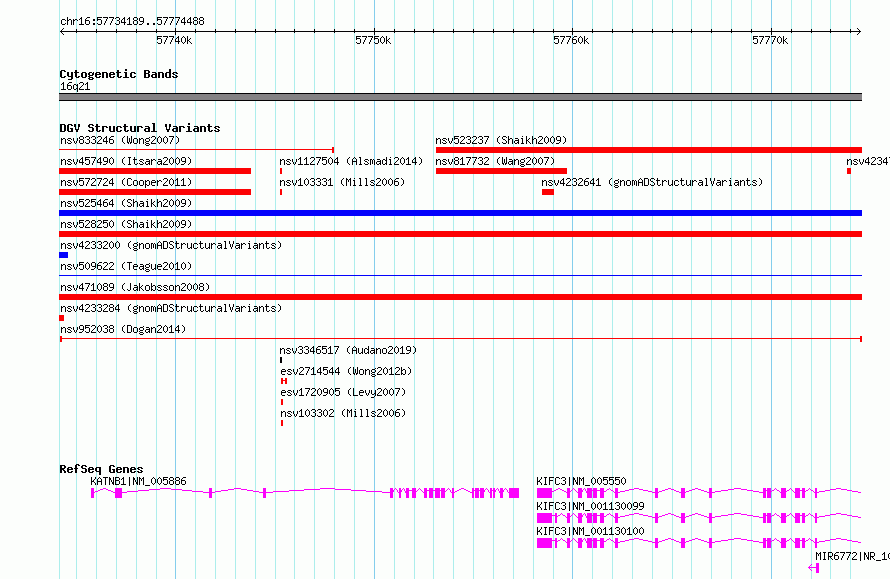Click the chr16:57734189..57774488 coordinates text
Screen dimensions: 890x579
[132, 21]
